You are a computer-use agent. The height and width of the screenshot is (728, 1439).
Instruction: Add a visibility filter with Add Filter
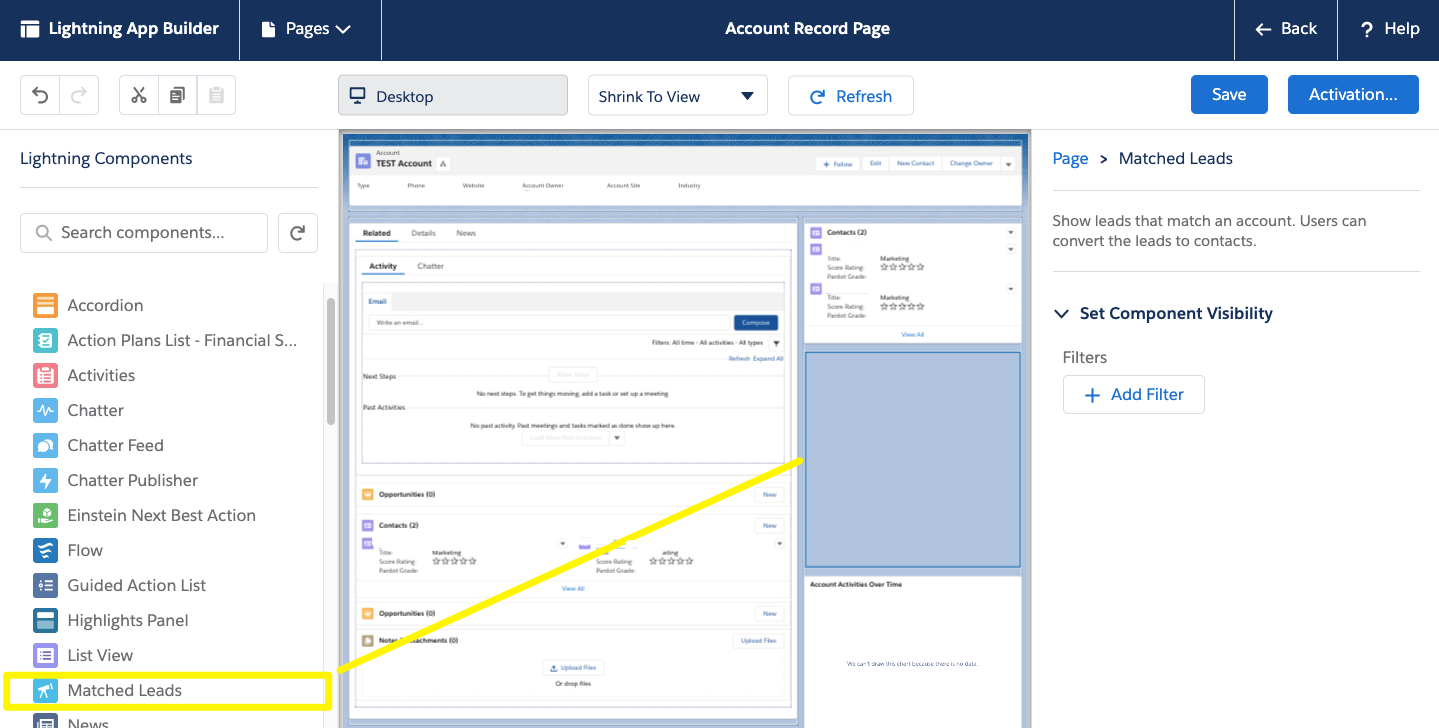click(1134, 394)
